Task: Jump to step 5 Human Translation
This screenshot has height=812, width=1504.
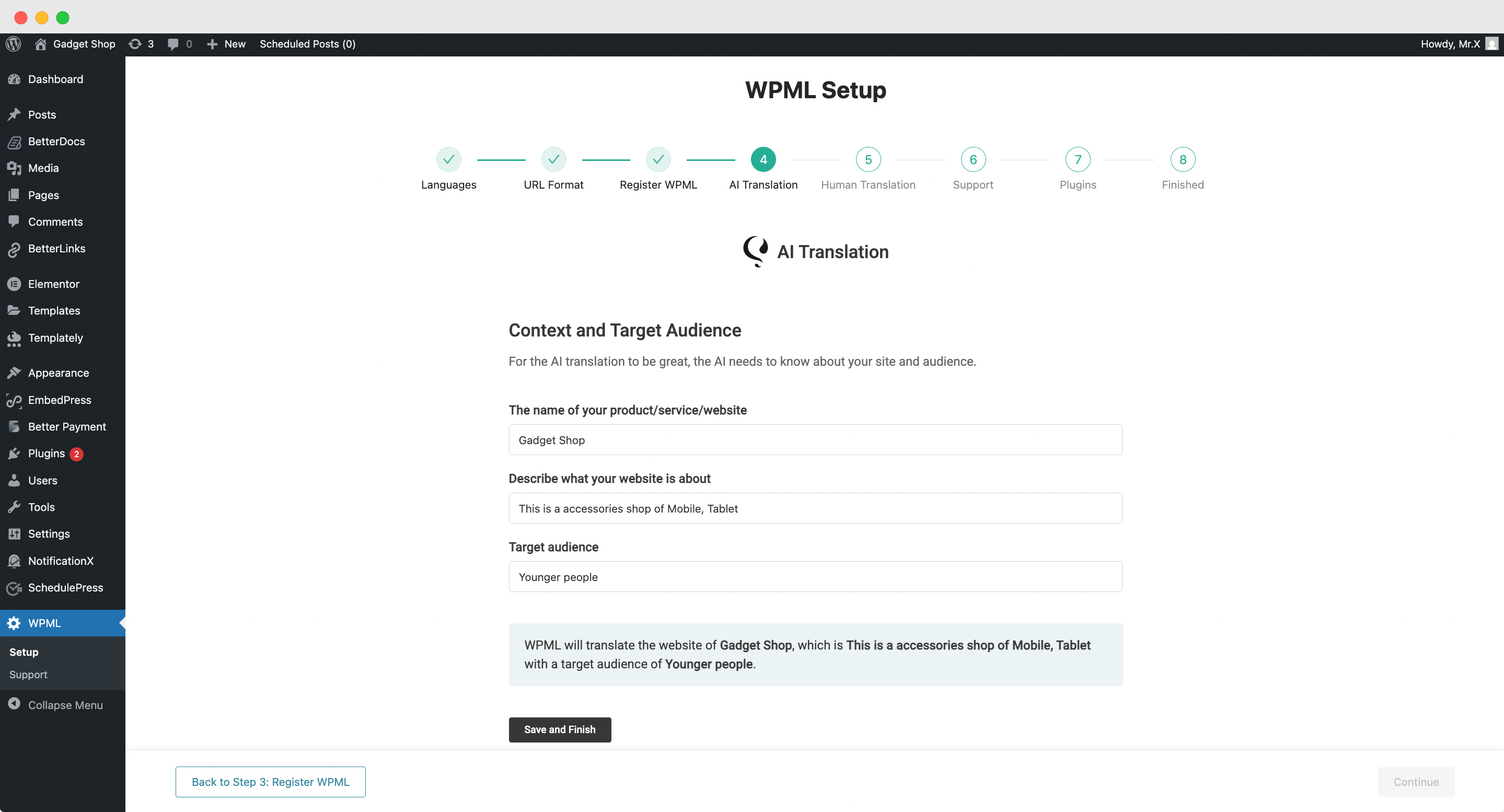Action: coord(867,159)
